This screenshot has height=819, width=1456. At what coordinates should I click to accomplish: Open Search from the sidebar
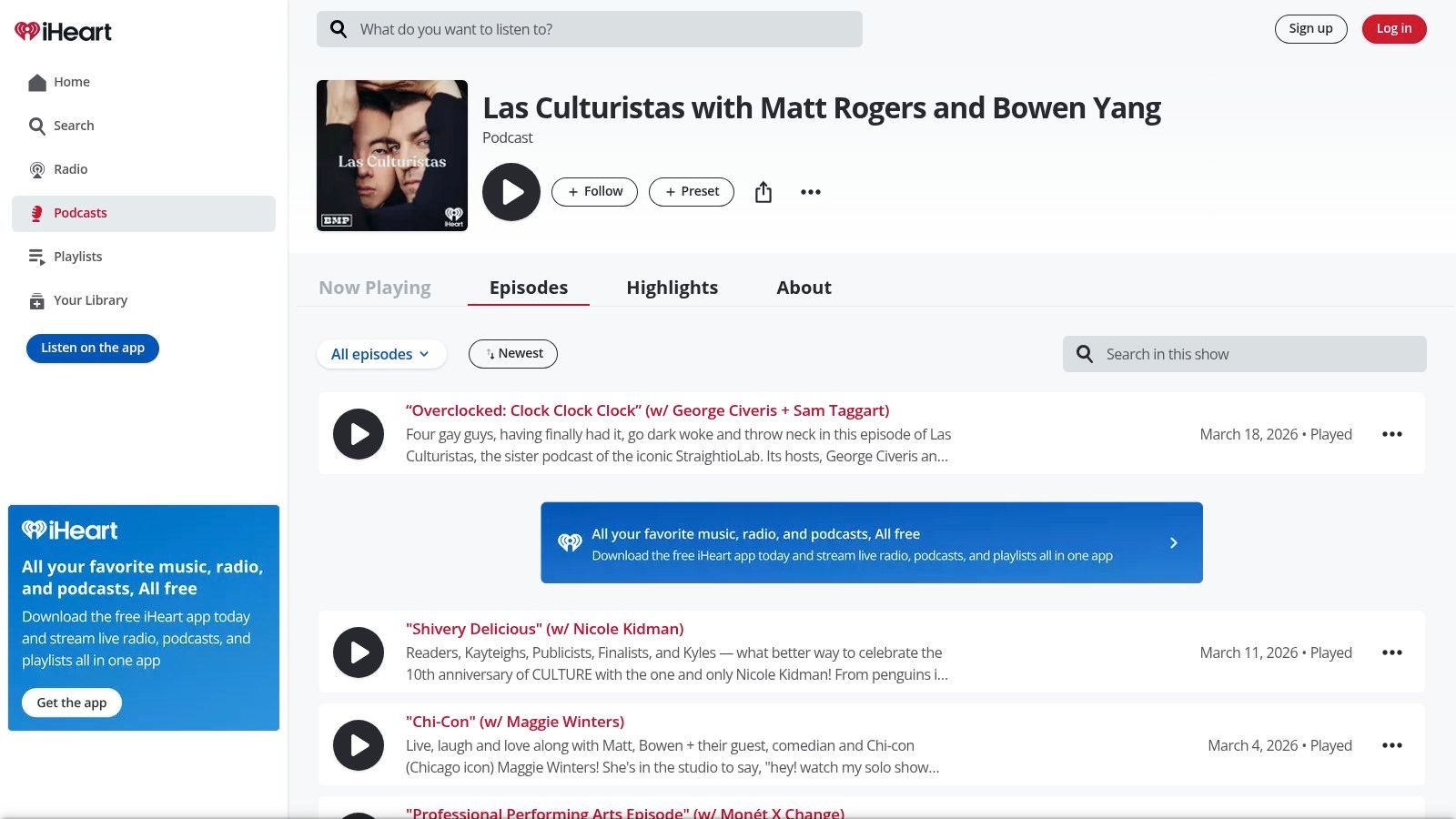click(x=144, y=126)
